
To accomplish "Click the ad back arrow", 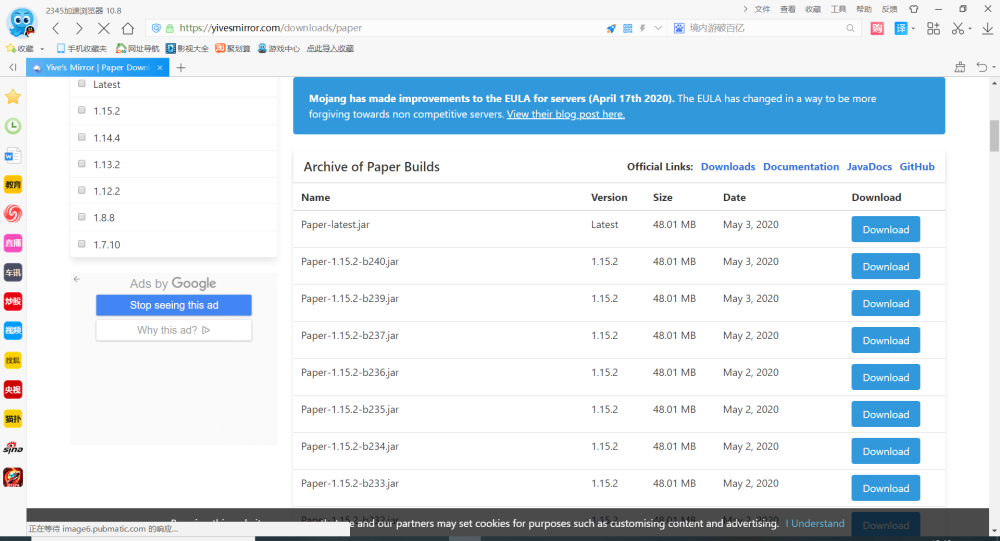I will [77, 279].
